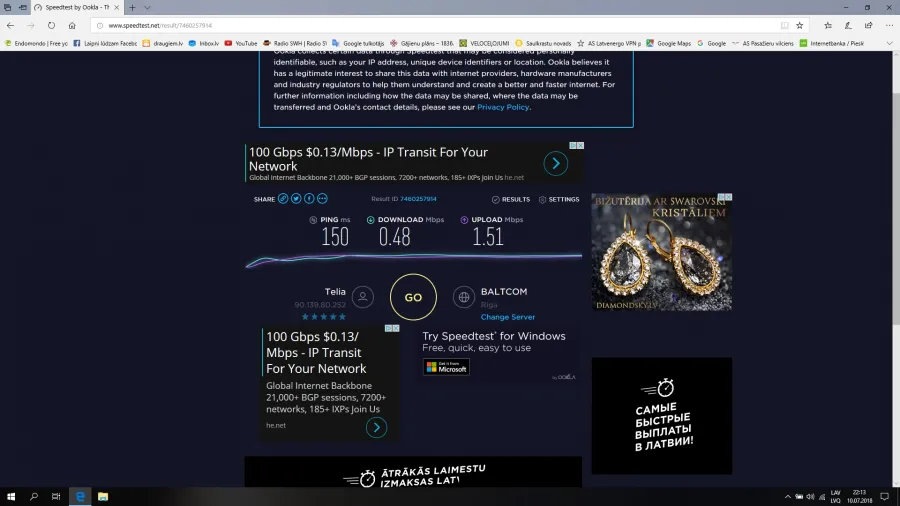Click the upload arrow icon

[464, 220]
